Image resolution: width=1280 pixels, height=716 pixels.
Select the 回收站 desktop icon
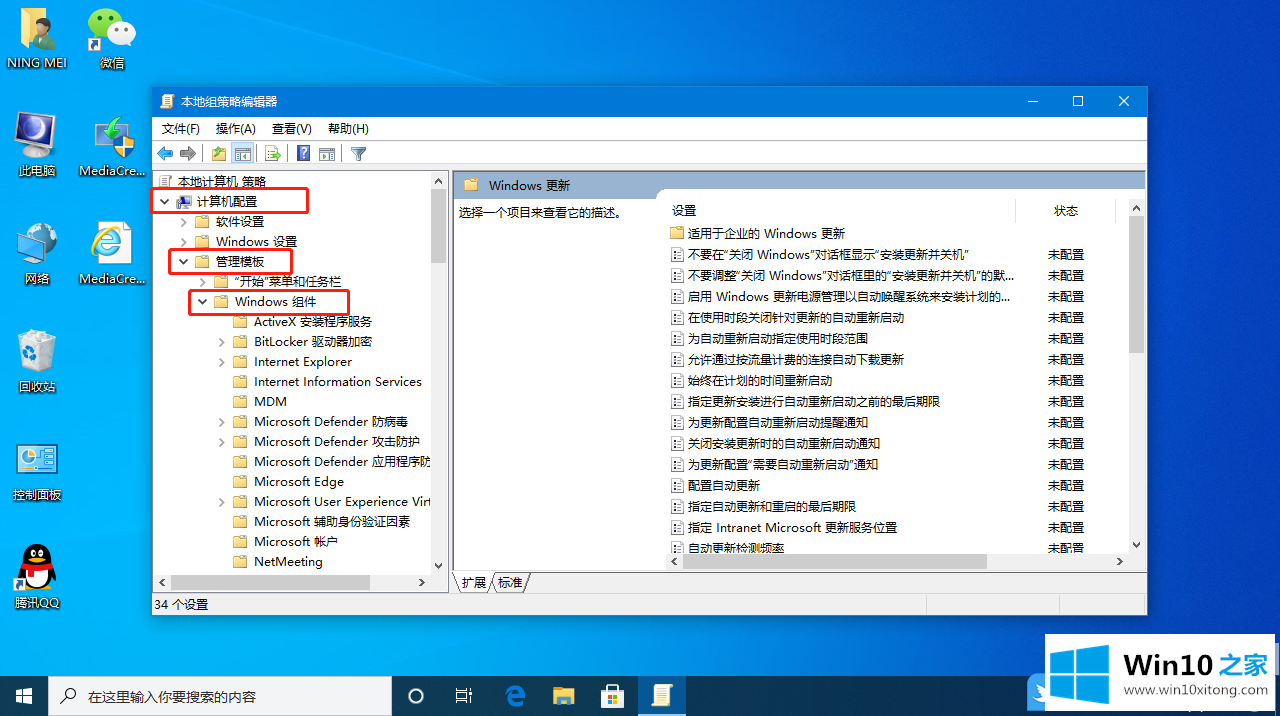click(x=37, y=362)
